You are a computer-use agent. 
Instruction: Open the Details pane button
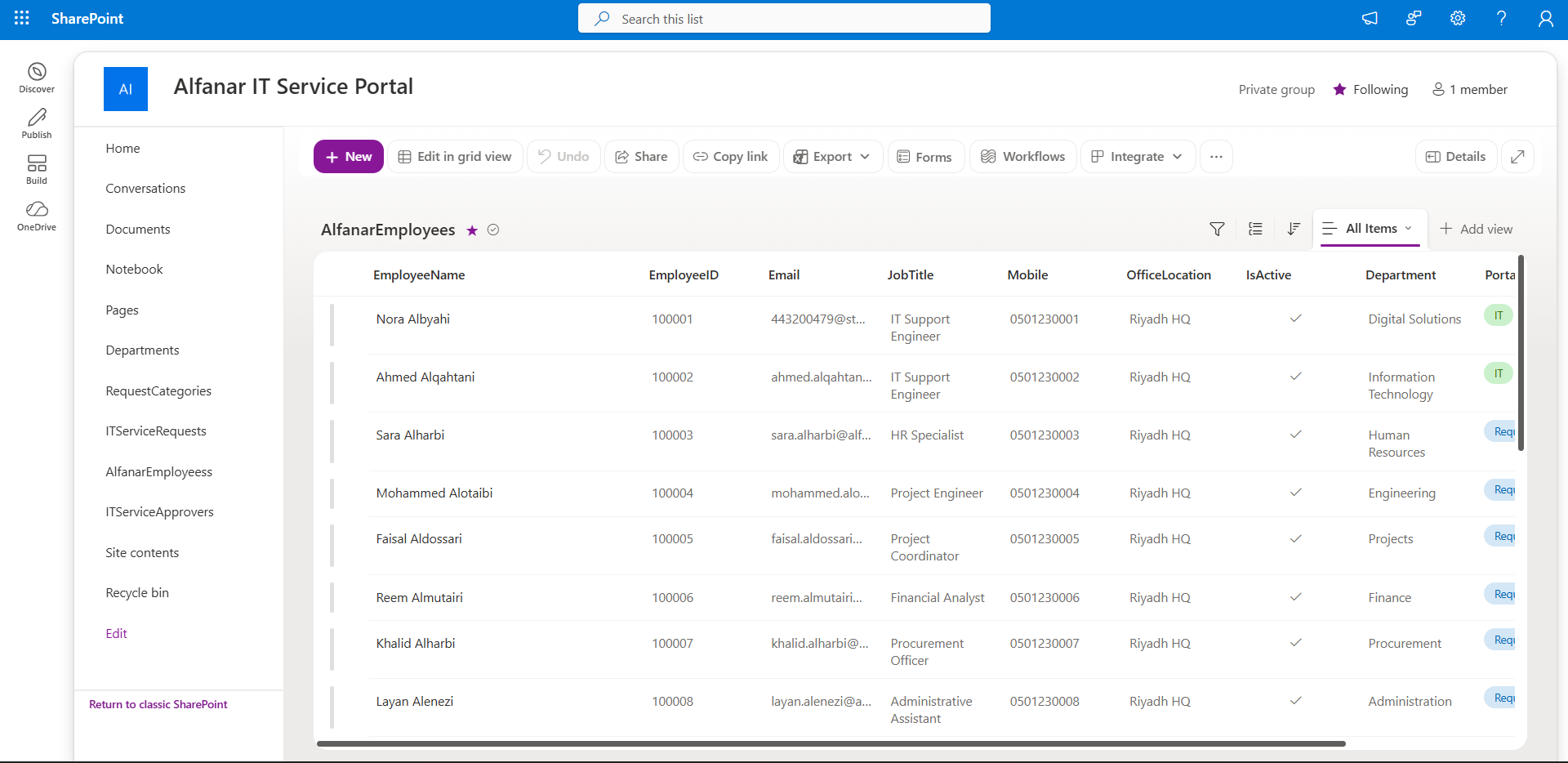[x=1455, y=156]
